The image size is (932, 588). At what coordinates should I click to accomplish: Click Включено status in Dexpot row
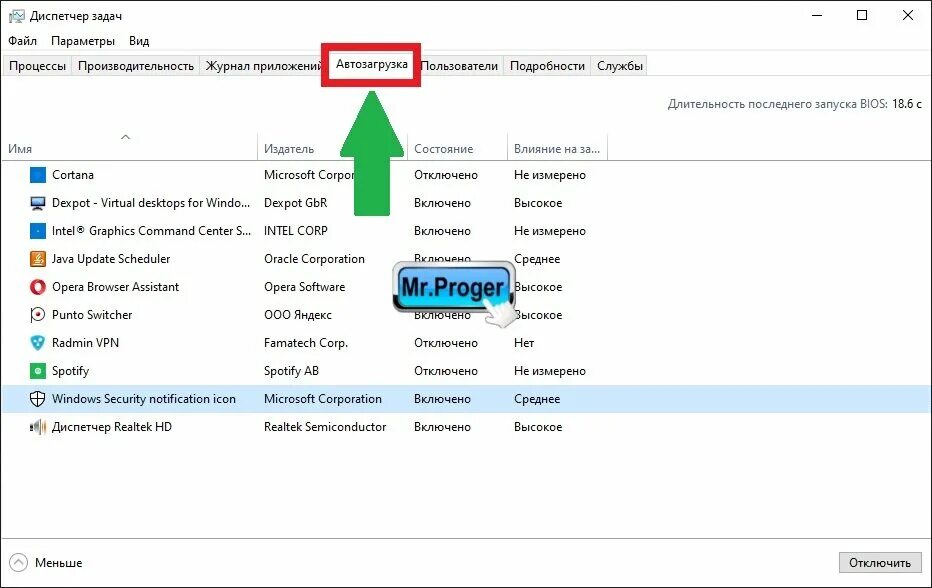tap(442, 203)
